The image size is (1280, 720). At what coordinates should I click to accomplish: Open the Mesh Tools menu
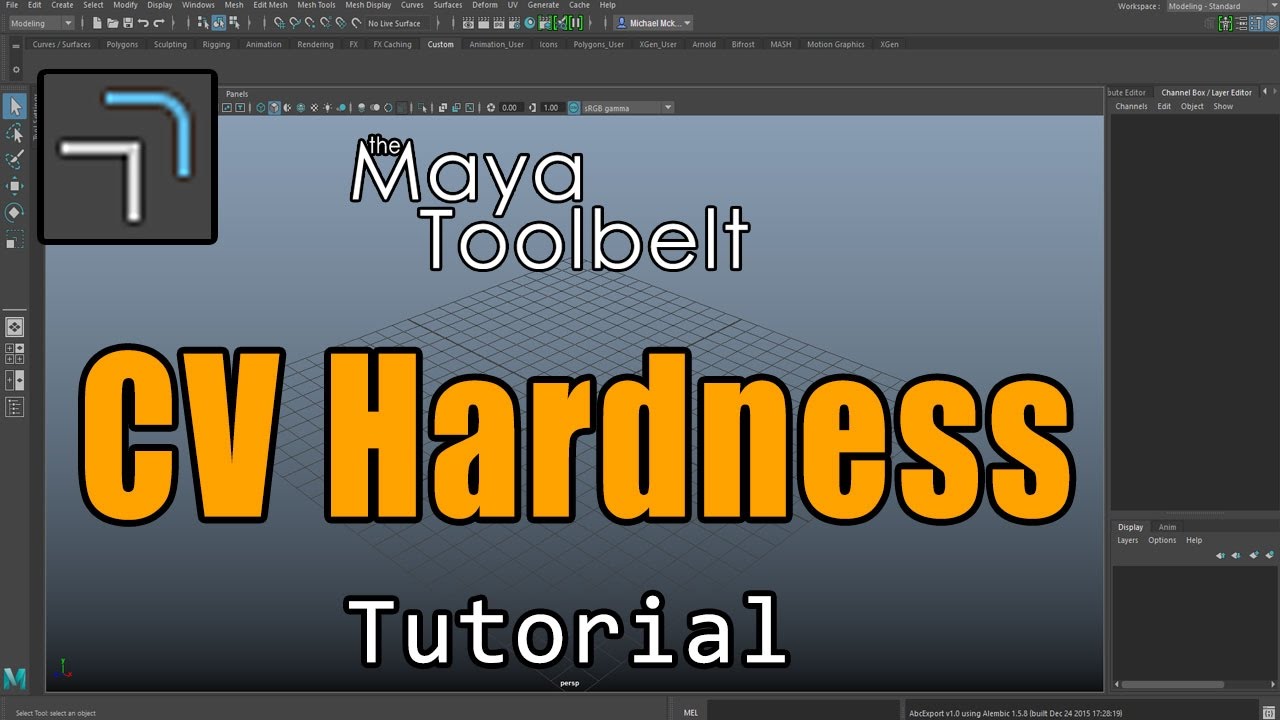[316, 5]
